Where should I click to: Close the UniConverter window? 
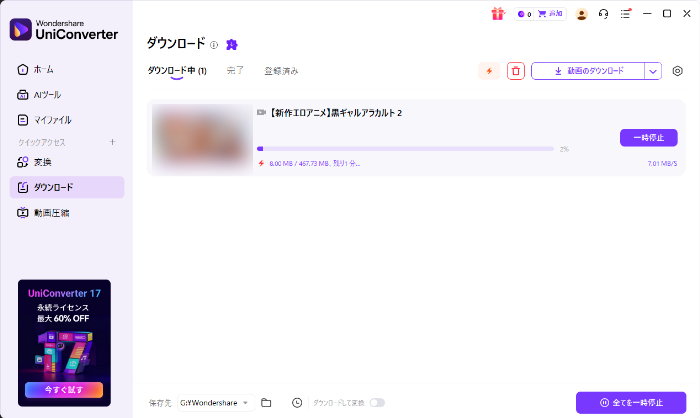[687, 14]
